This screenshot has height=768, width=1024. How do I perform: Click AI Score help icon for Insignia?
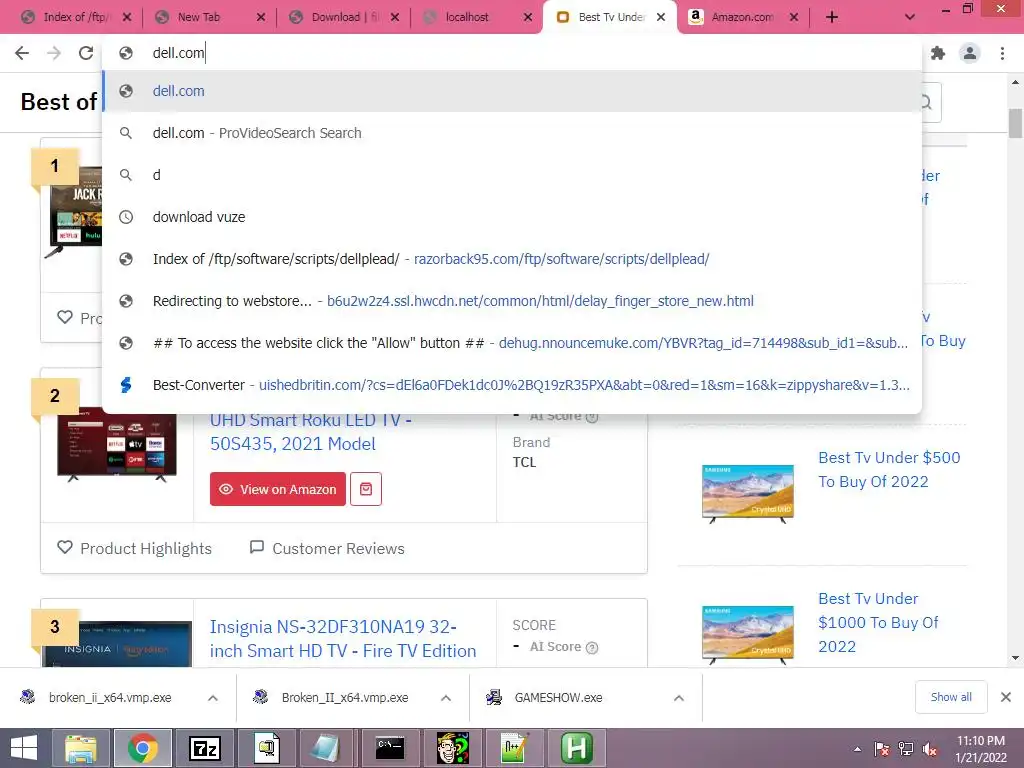(x=592, y=648)
